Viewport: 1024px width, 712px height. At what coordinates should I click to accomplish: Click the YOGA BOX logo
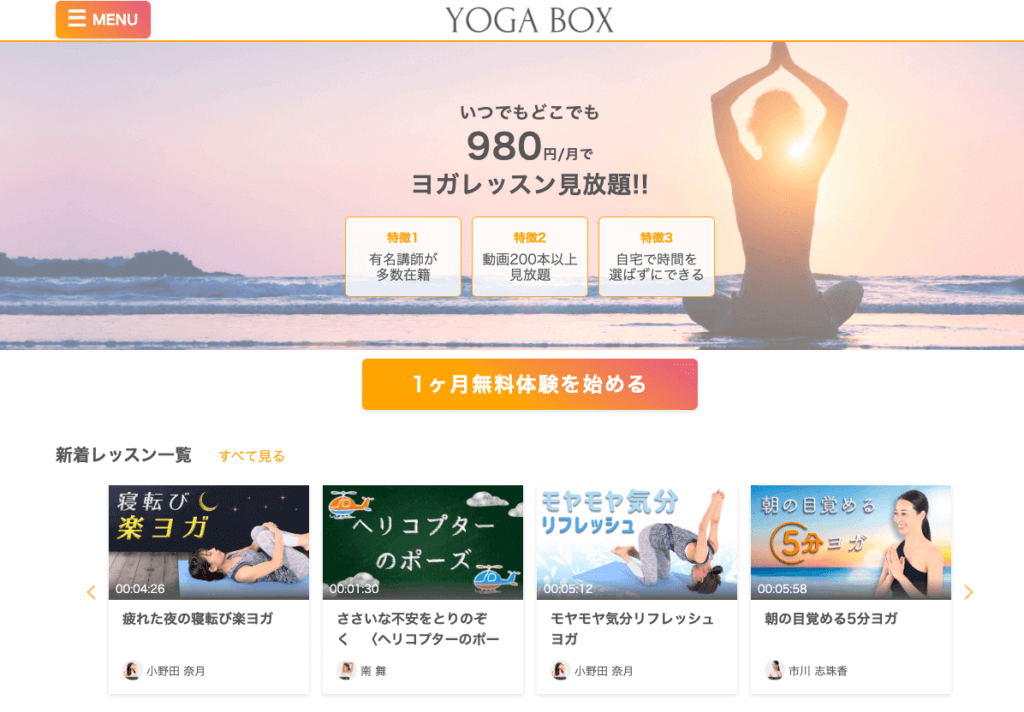(530, 20)
